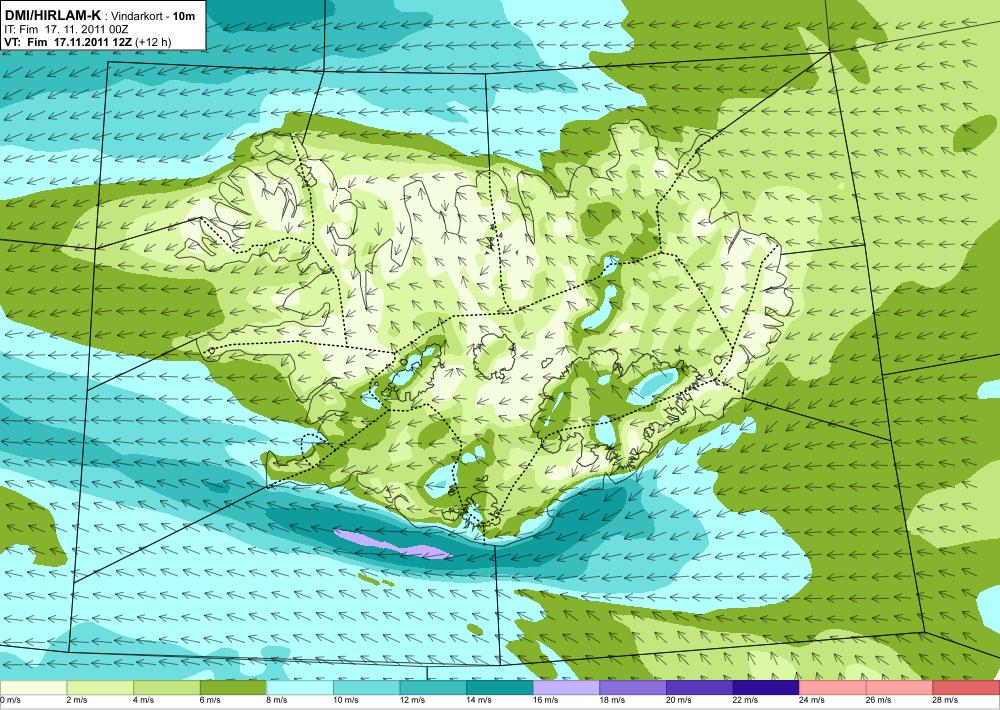Click the "10 m/s" legend label
Image resolution: width=1000 pixels, height=710 pixels.
tap(346, 700)
